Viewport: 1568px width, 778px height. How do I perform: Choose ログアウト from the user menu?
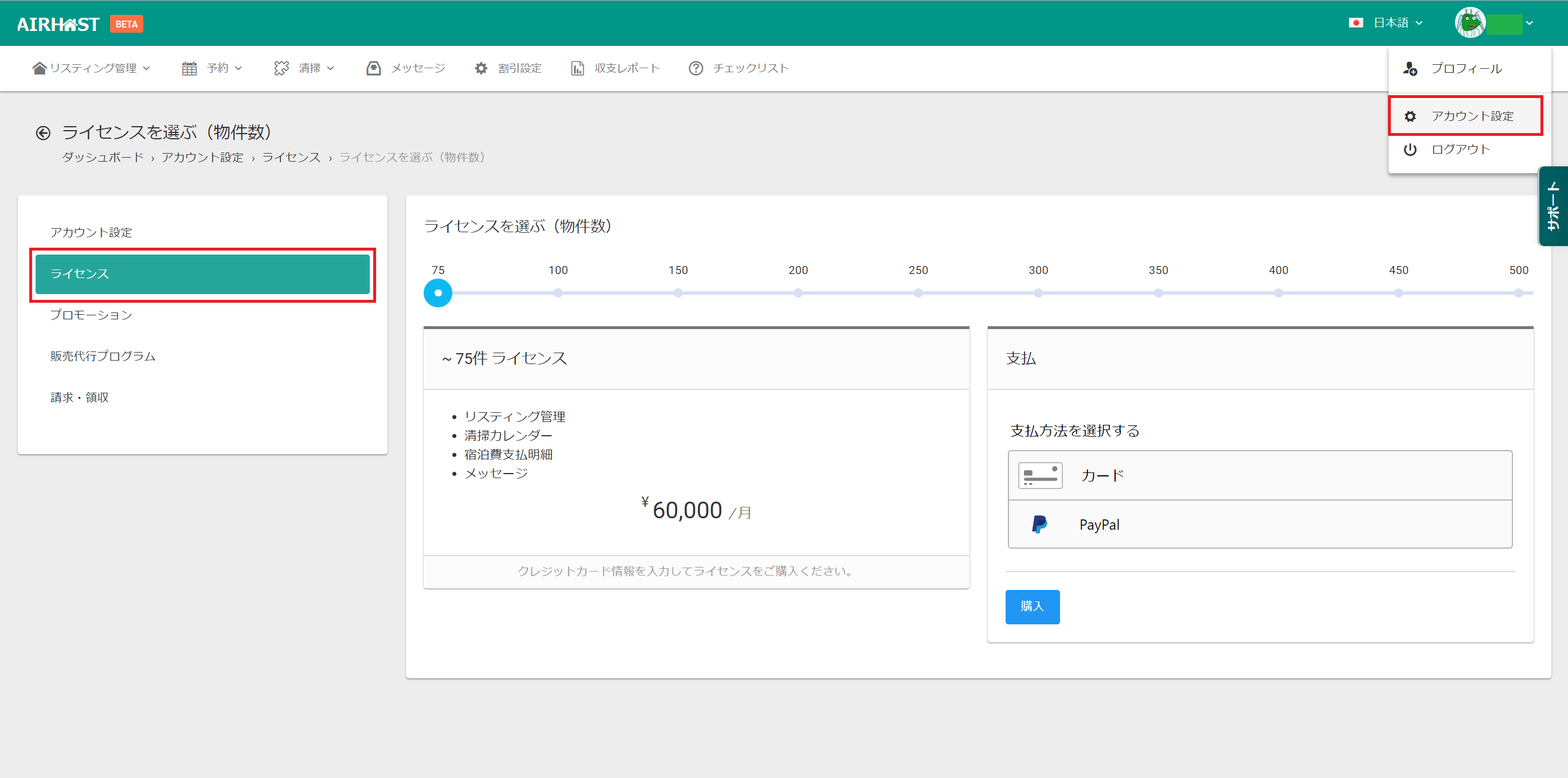(x=1460, y=150)
